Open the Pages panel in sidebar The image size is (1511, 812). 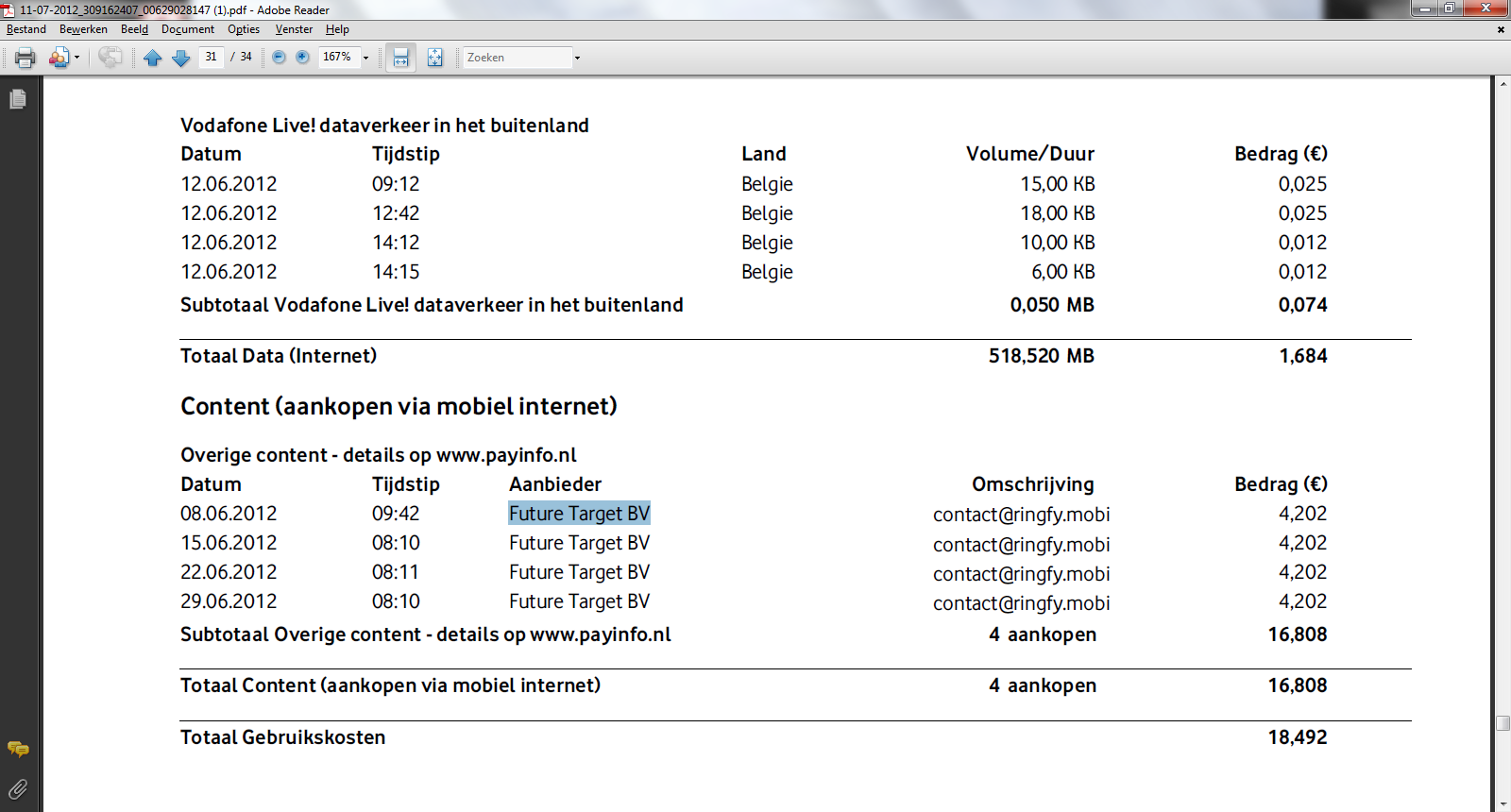(18, 99)
